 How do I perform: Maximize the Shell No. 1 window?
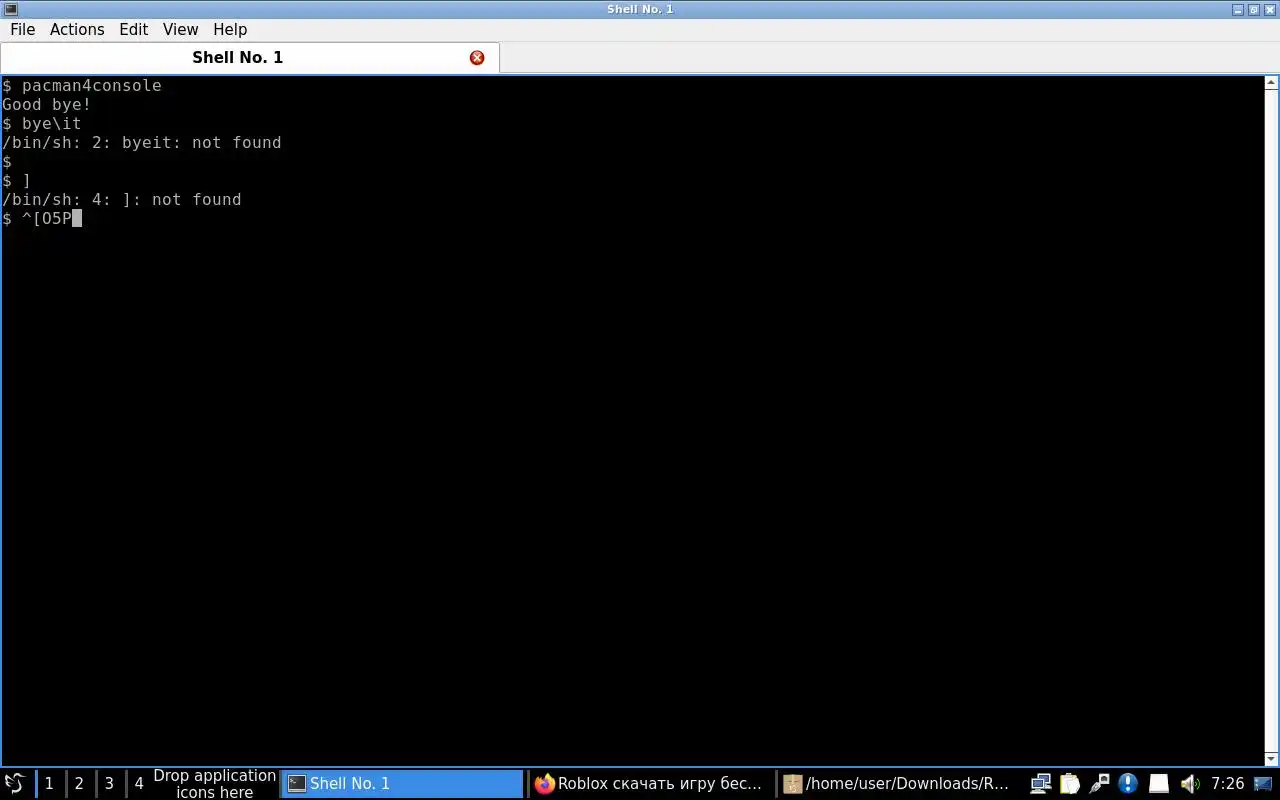1254,9
